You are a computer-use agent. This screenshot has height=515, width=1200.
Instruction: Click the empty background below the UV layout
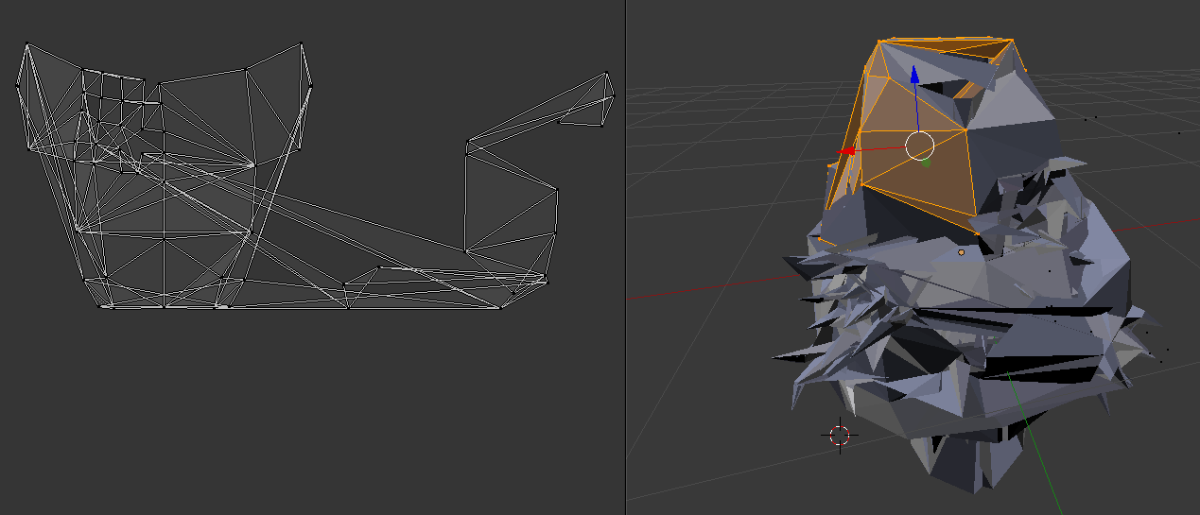(300, 410)
